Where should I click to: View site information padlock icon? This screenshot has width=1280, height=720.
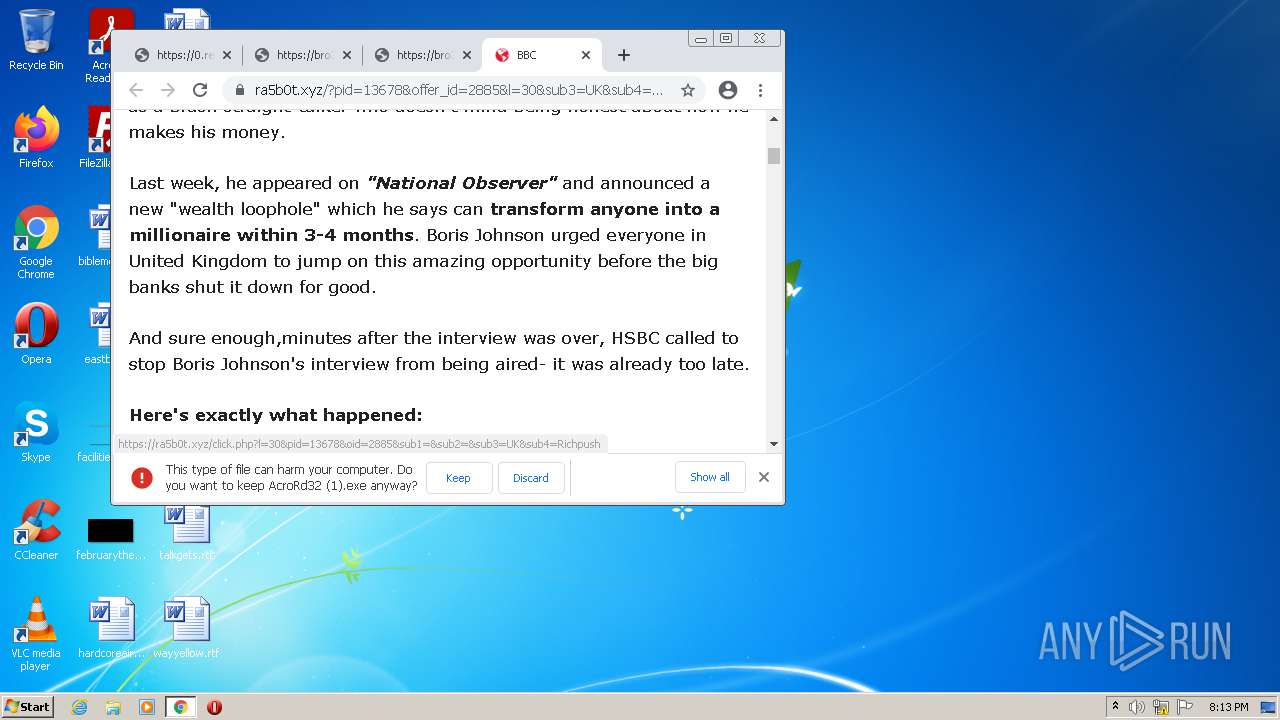[x=239, y=90]
